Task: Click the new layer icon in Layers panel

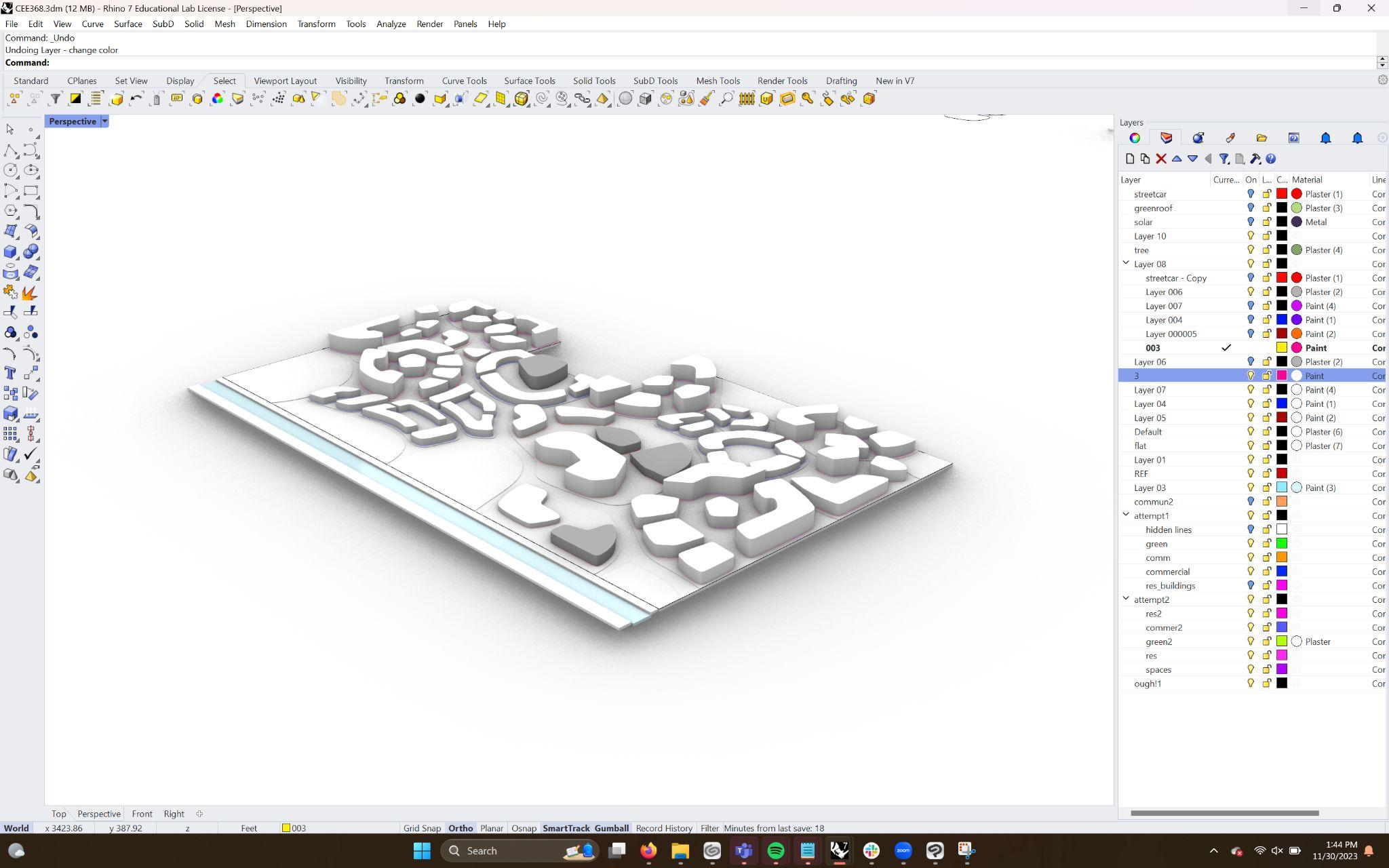Action: click(x=1129, y=159)
